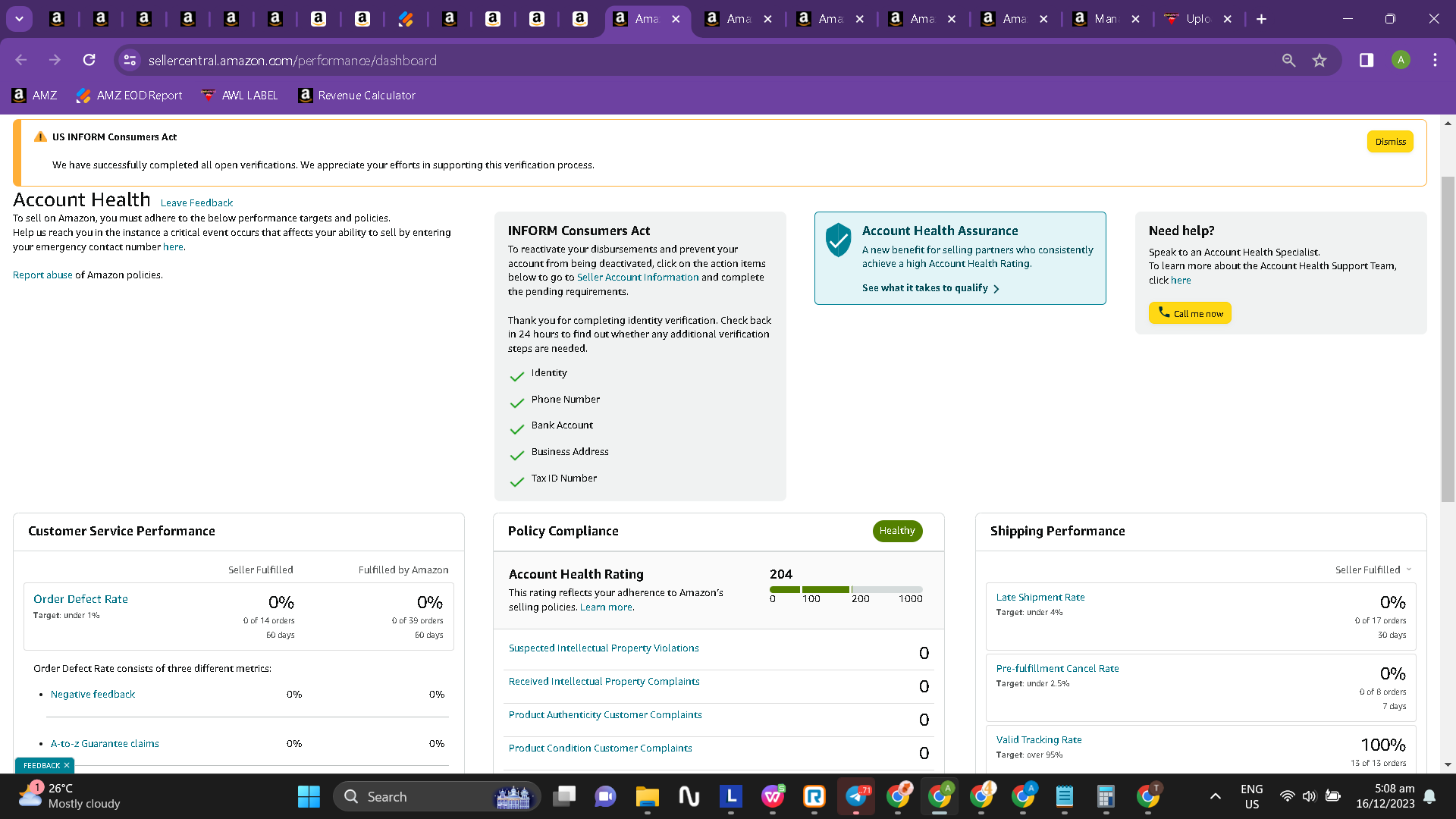Go back to the previous page
The height and width of the screenshot is (819, 1456).
[x=21, y=60]
